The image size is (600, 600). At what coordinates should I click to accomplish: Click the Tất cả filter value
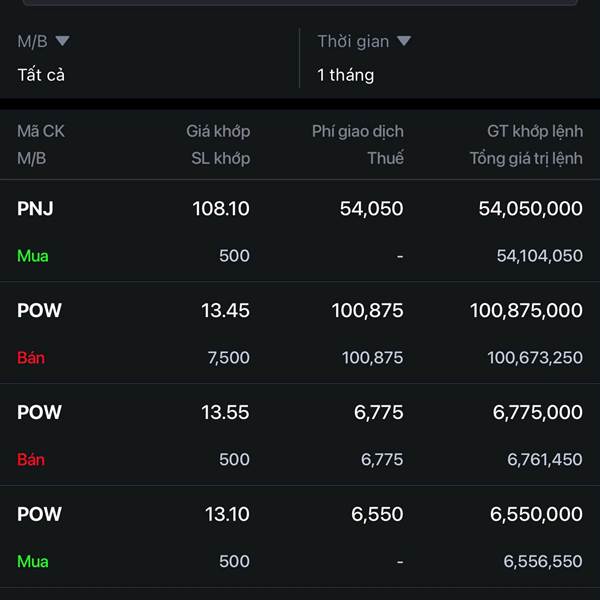(x=41, y=75)
